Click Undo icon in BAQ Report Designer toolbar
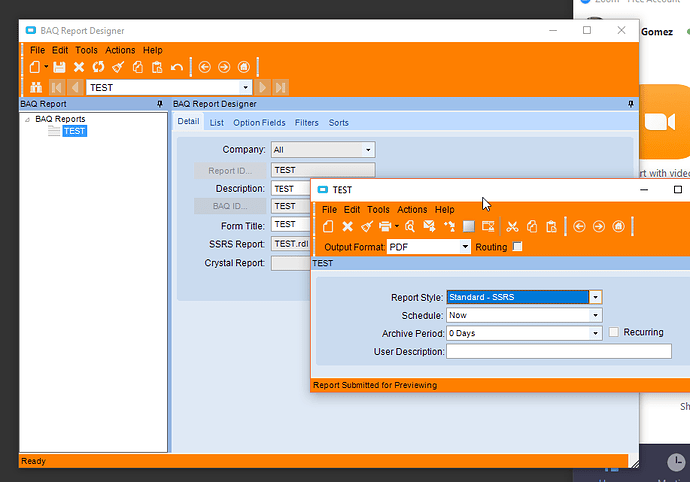 (176, 67)
